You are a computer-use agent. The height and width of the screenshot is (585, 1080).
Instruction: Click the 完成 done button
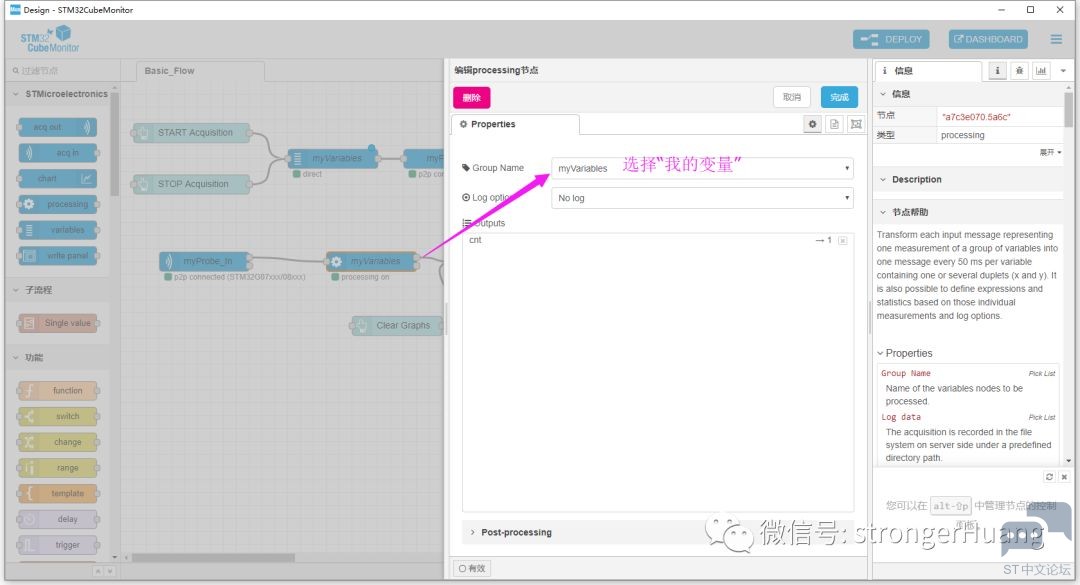(x=839, y=97)
